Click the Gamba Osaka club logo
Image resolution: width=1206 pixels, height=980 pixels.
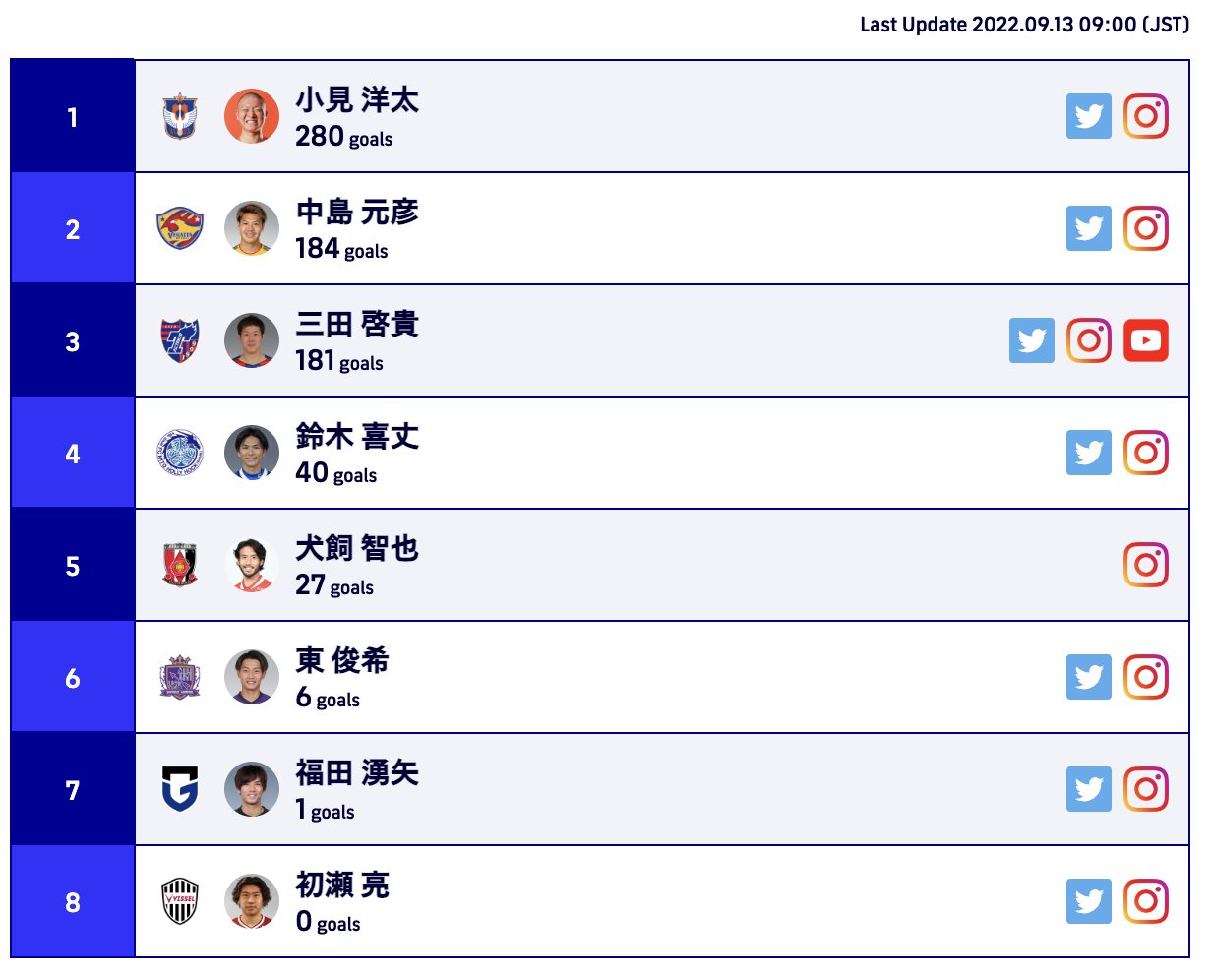180,789
